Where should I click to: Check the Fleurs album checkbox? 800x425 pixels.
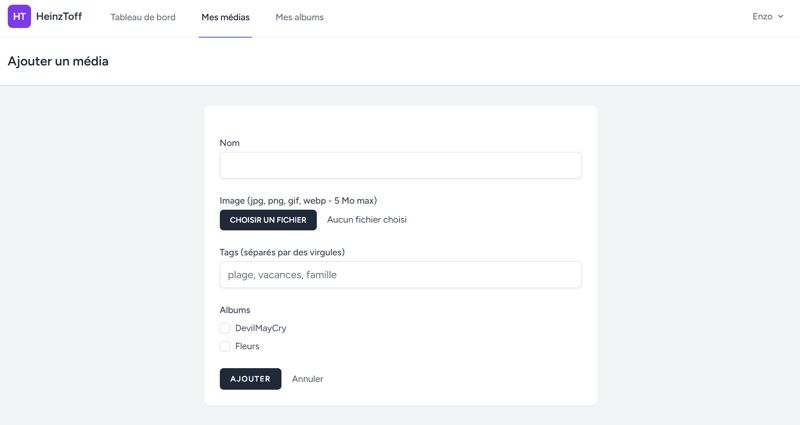(225, 346)
